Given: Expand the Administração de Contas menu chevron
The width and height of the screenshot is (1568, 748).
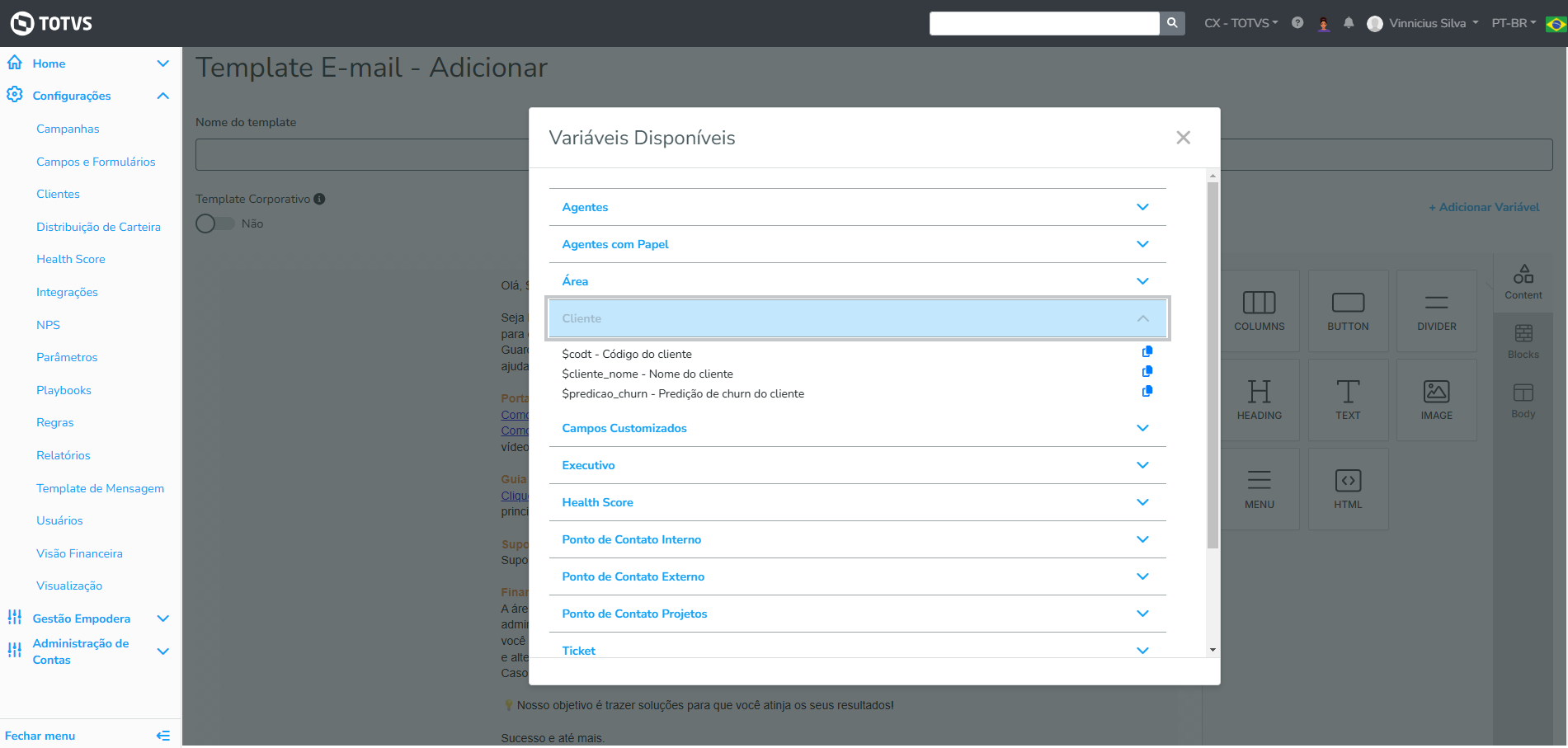Looking at the screenshot, I should coord(163,652).
